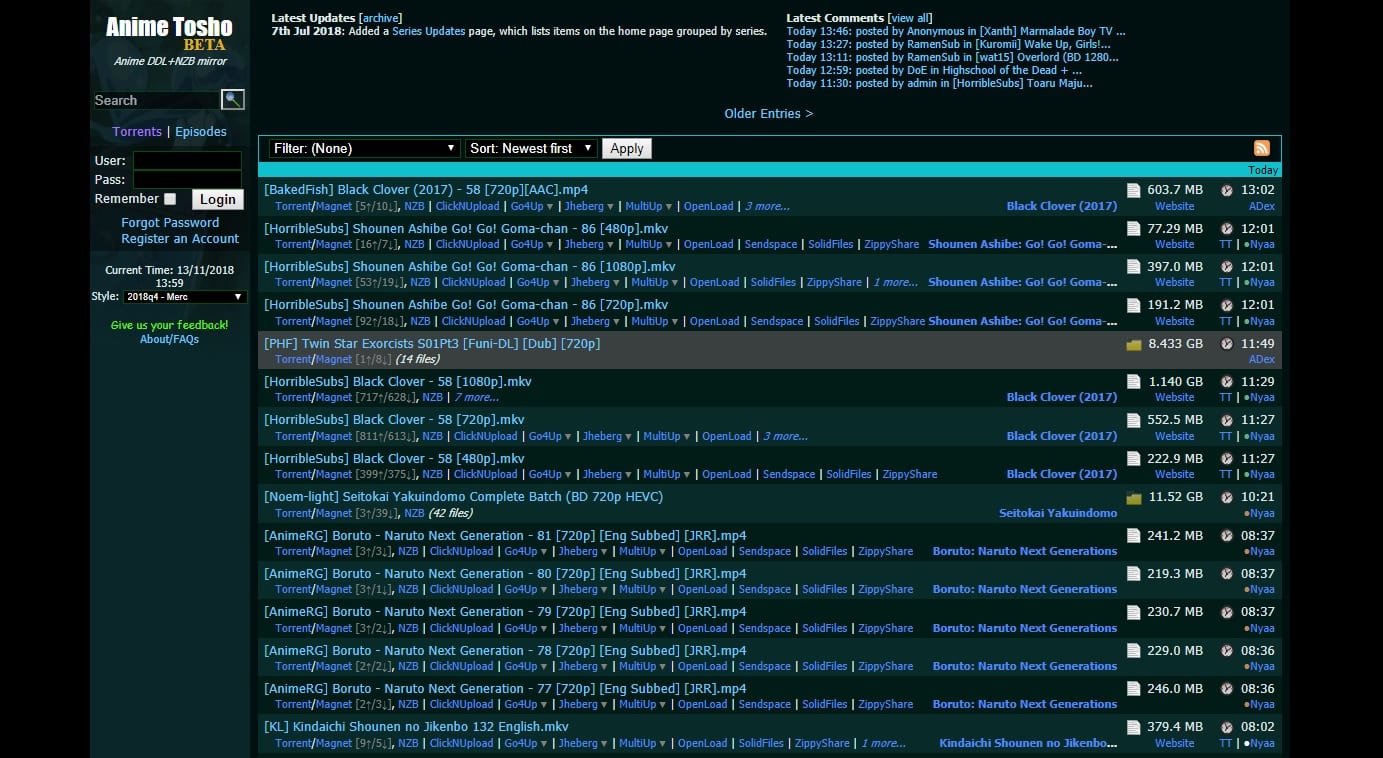Open the Filter (None) dropdown
The width and height of the screenshot is (1383, 758).
(x=364, y=148)
